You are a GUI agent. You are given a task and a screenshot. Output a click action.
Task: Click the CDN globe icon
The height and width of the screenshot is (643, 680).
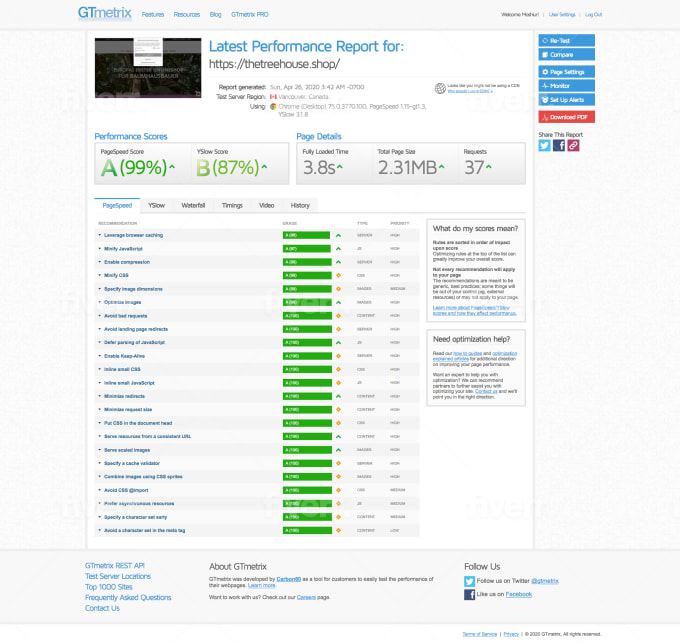point(440,88)
